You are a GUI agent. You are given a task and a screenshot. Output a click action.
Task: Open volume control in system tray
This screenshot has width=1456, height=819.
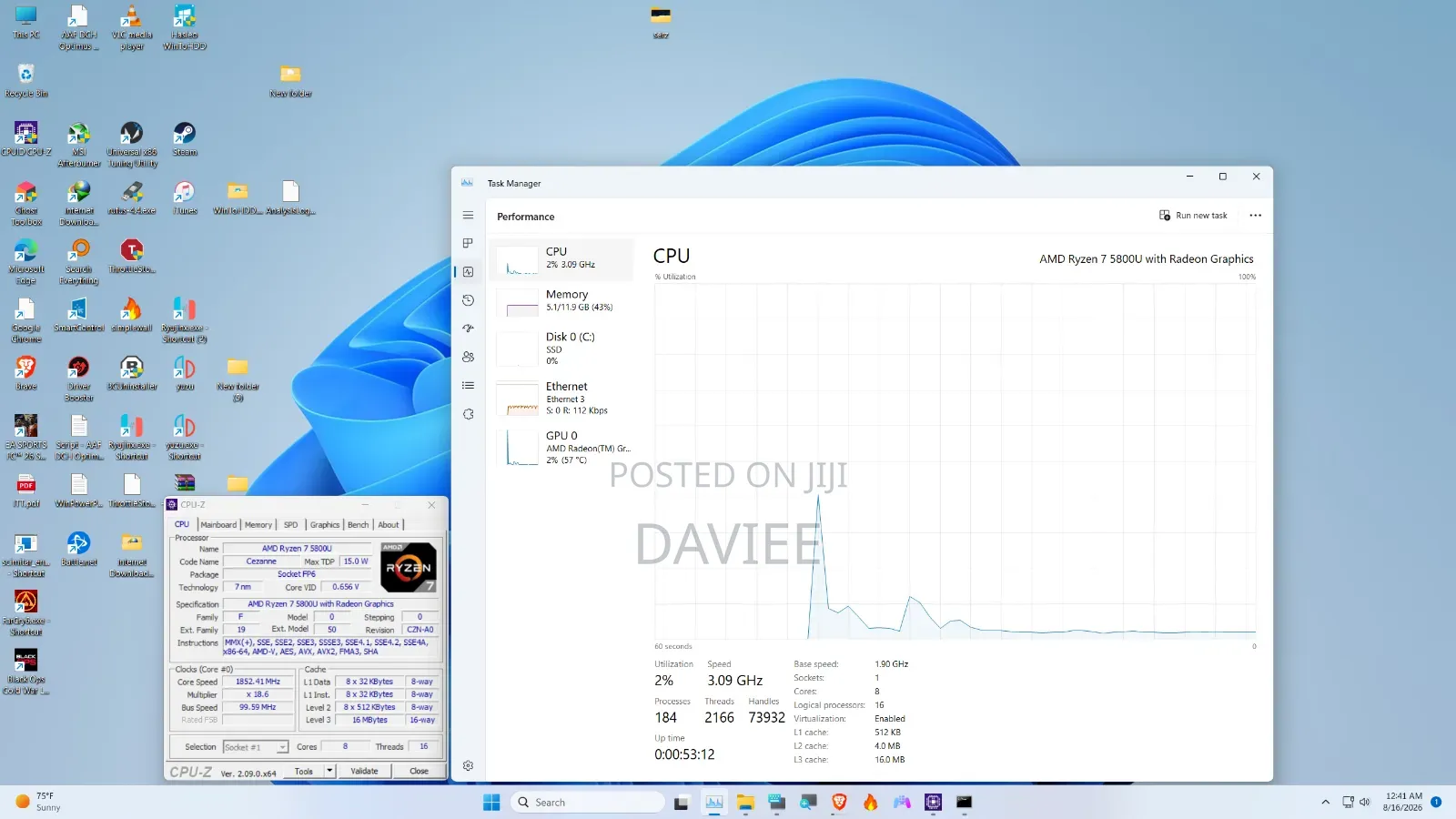pos(1364,802)
